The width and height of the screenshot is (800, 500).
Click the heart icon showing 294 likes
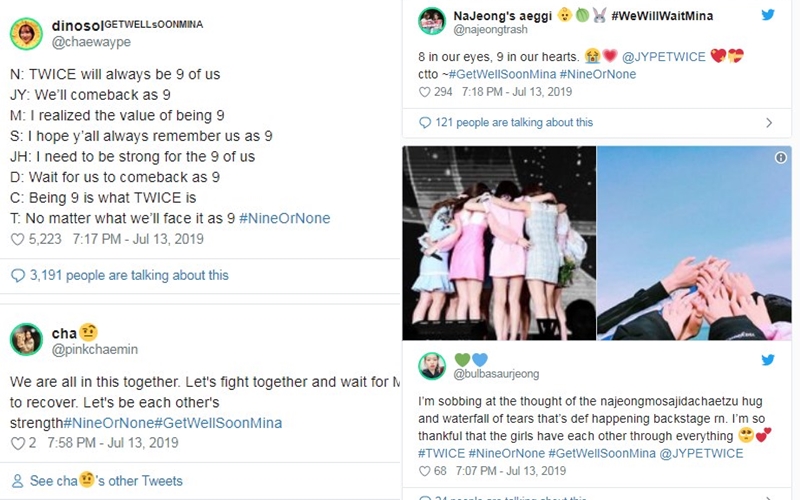[x=425, y=92]
